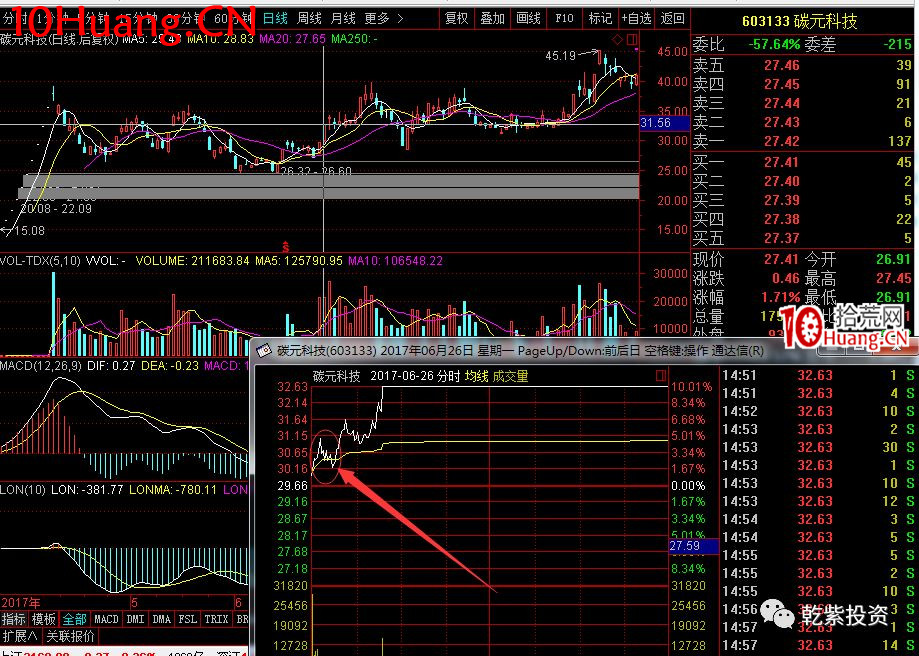
Task: Open the 关联报价 related quotes tab
Action: point(70,636)
